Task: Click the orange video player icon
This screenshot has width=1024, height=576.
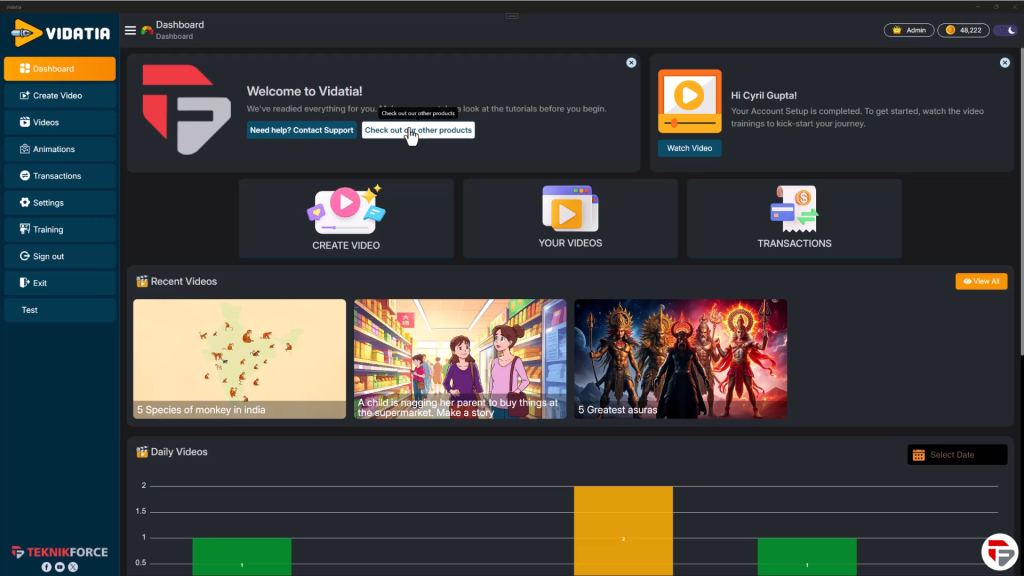Action: [690, 101]
